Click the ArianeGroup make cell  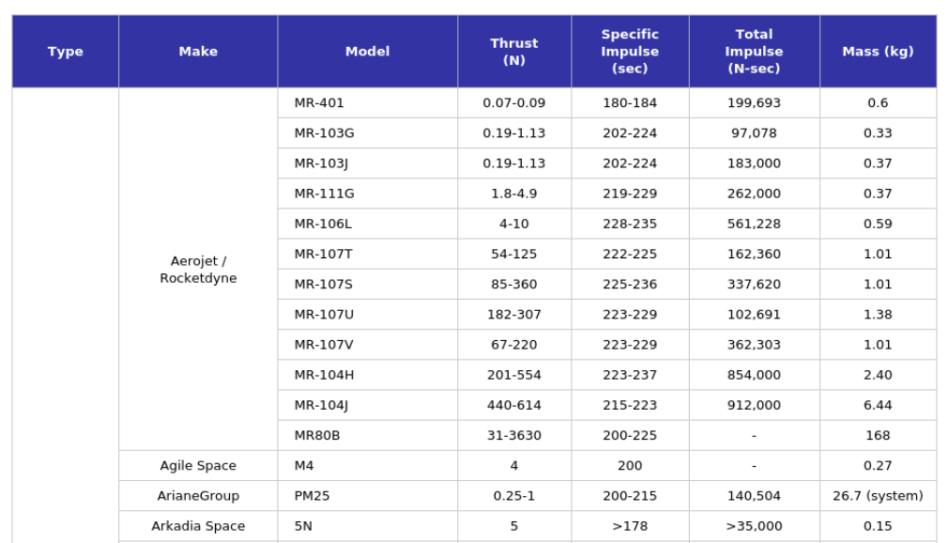tap(198, 496)
